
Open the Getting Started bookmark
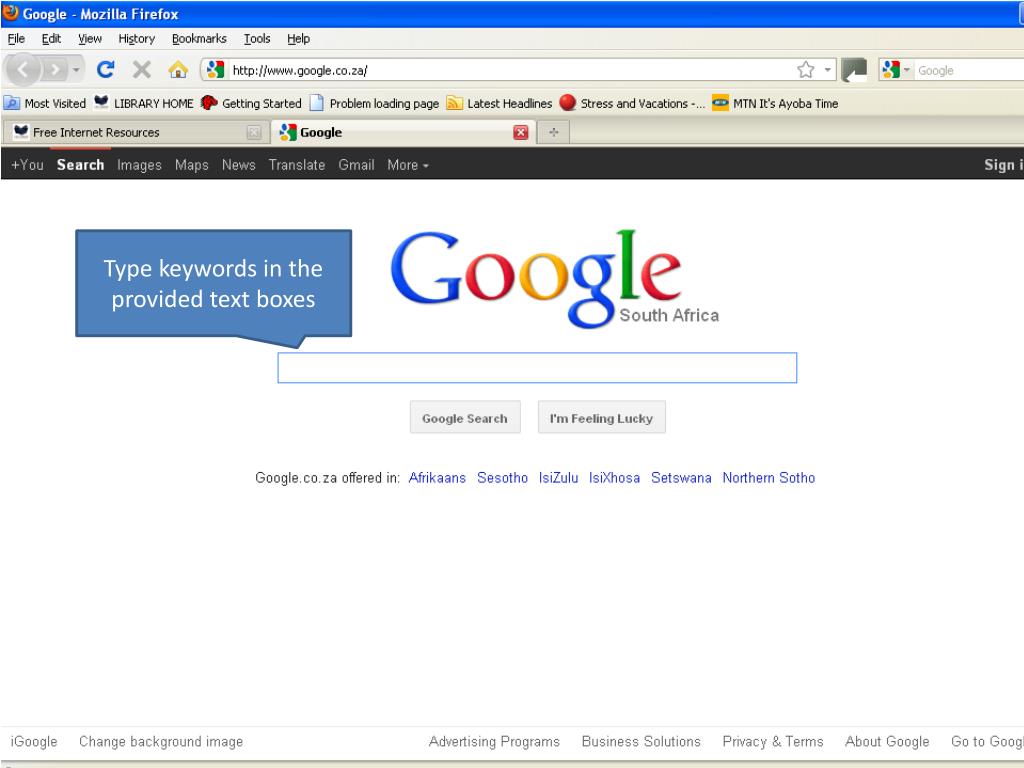tap(251, 103)
